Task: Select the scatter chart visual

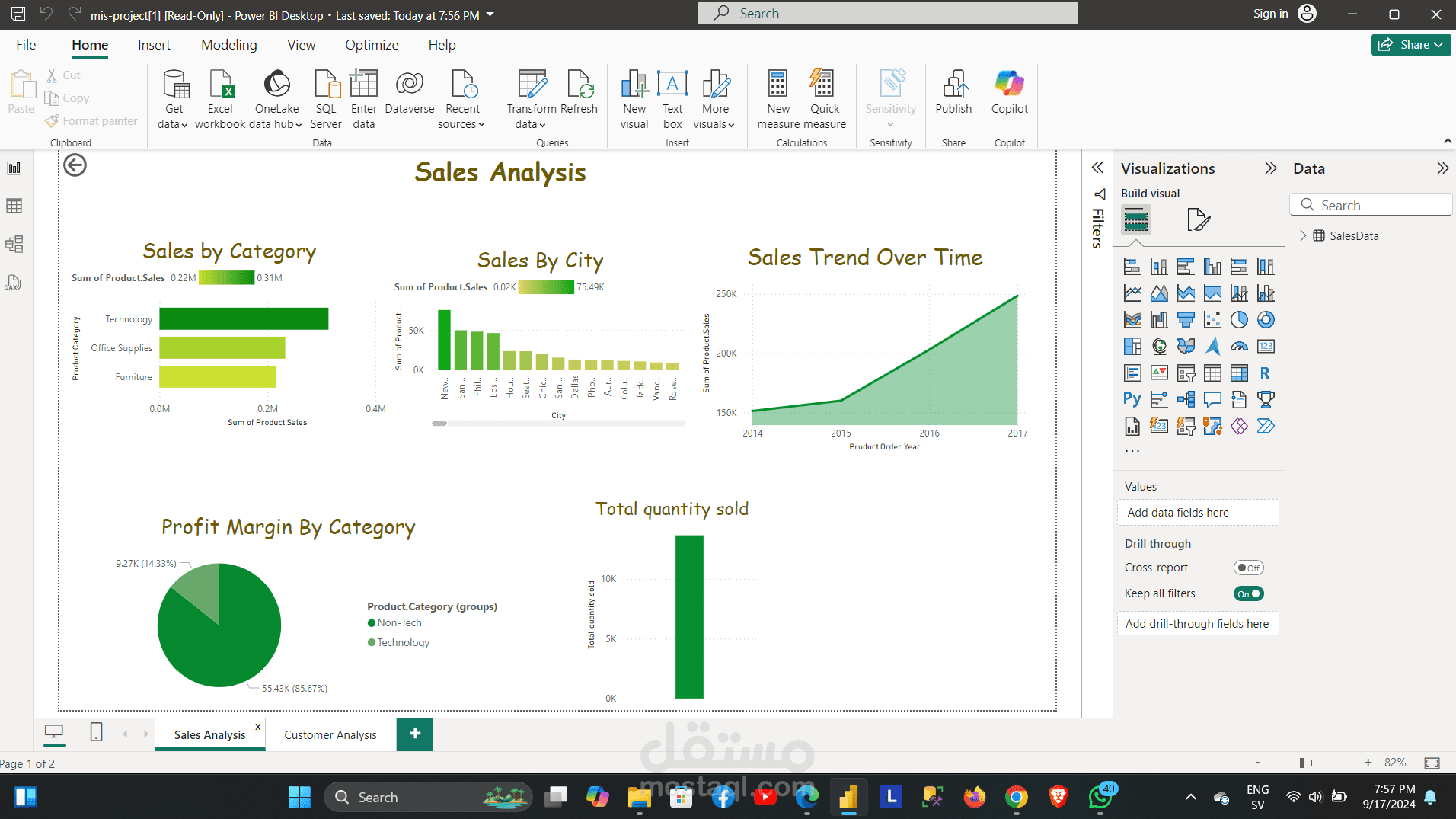Action: [x=1212, y=320]
